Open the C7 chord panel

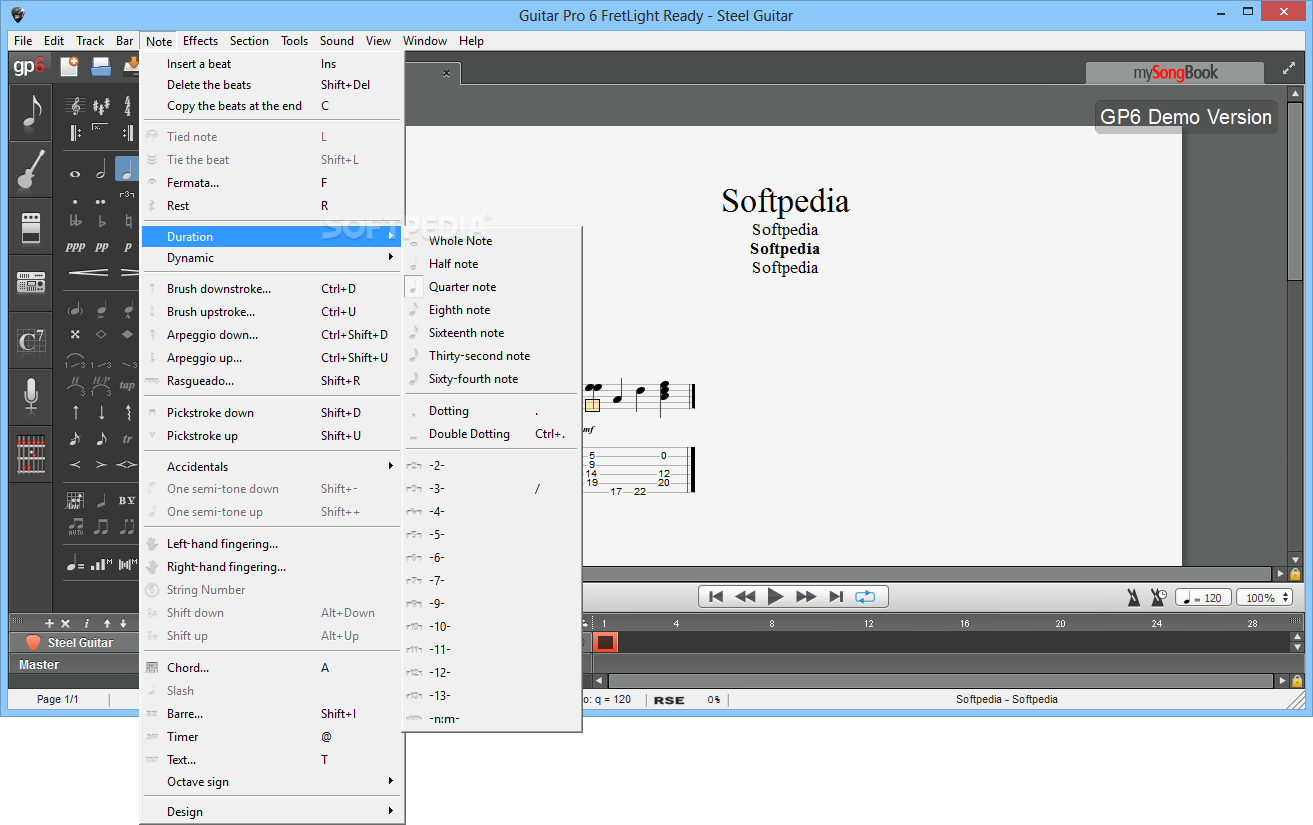(31, 341)
